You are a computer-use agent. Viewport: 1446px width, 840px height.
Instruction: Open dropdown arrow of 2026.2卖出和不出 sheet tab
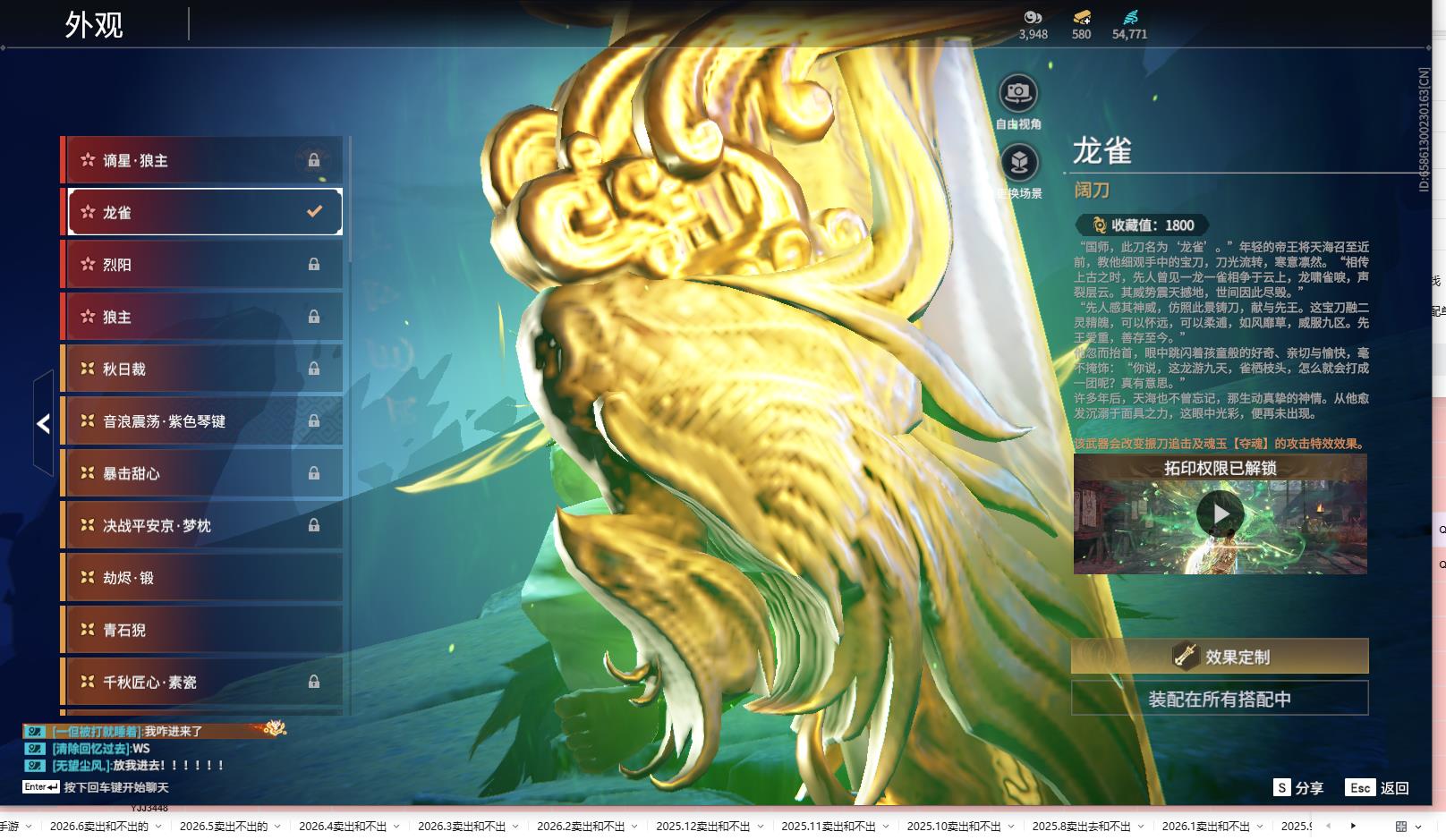click(x=635, y=827)
